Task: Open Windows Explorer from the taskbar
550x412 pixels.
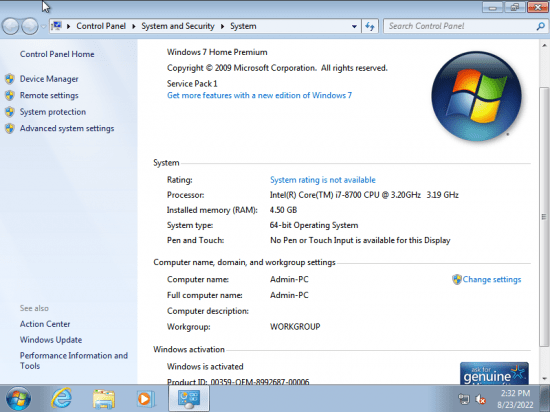Action: (104, 399)
